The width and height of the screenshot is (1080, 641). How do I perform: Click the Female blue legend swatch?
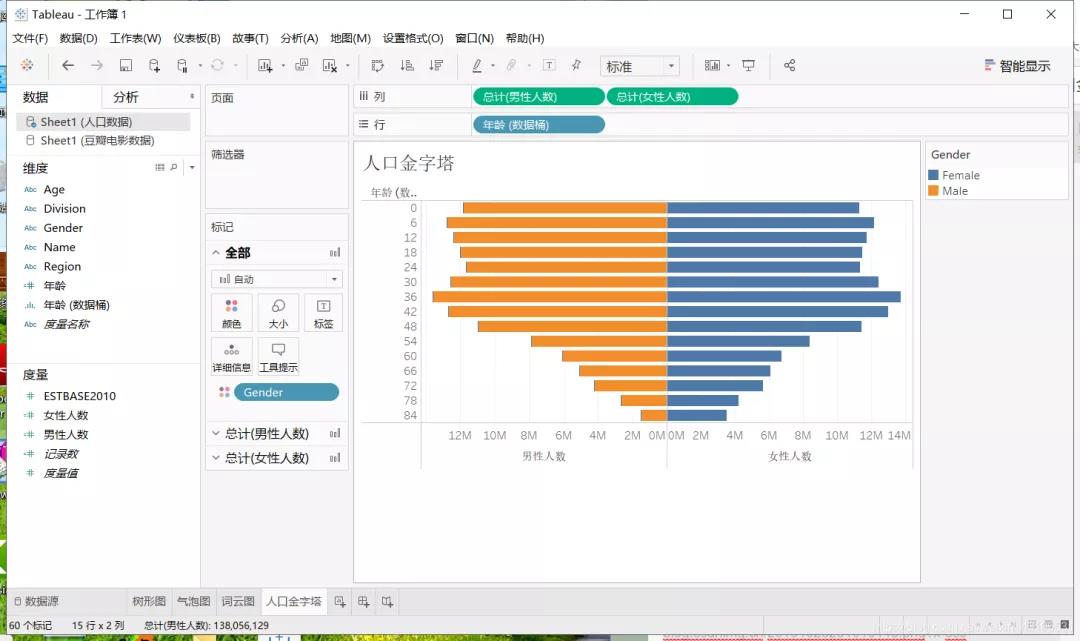pos(933,175)
